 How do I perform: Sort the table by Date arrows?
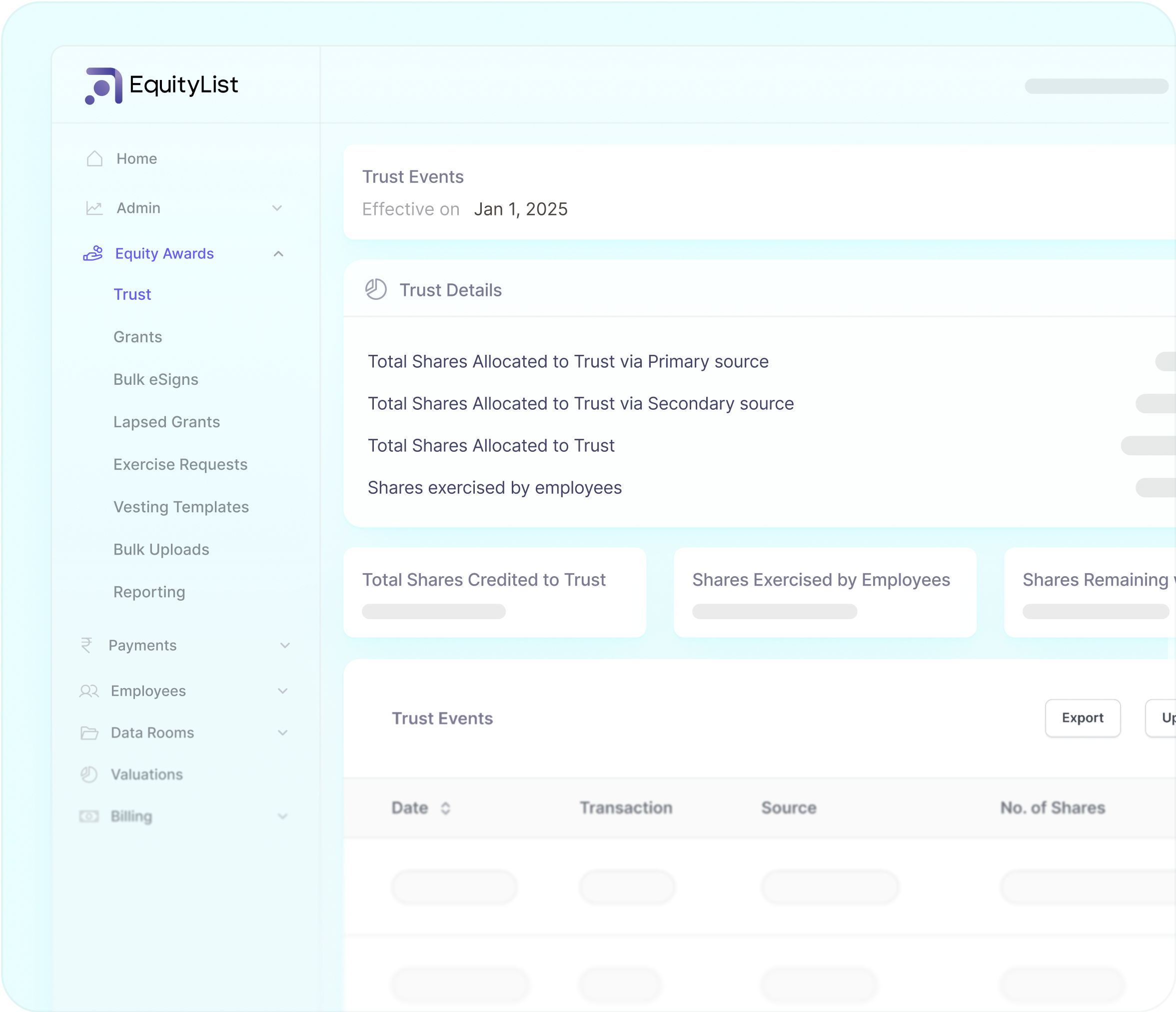tap(445, 808)
